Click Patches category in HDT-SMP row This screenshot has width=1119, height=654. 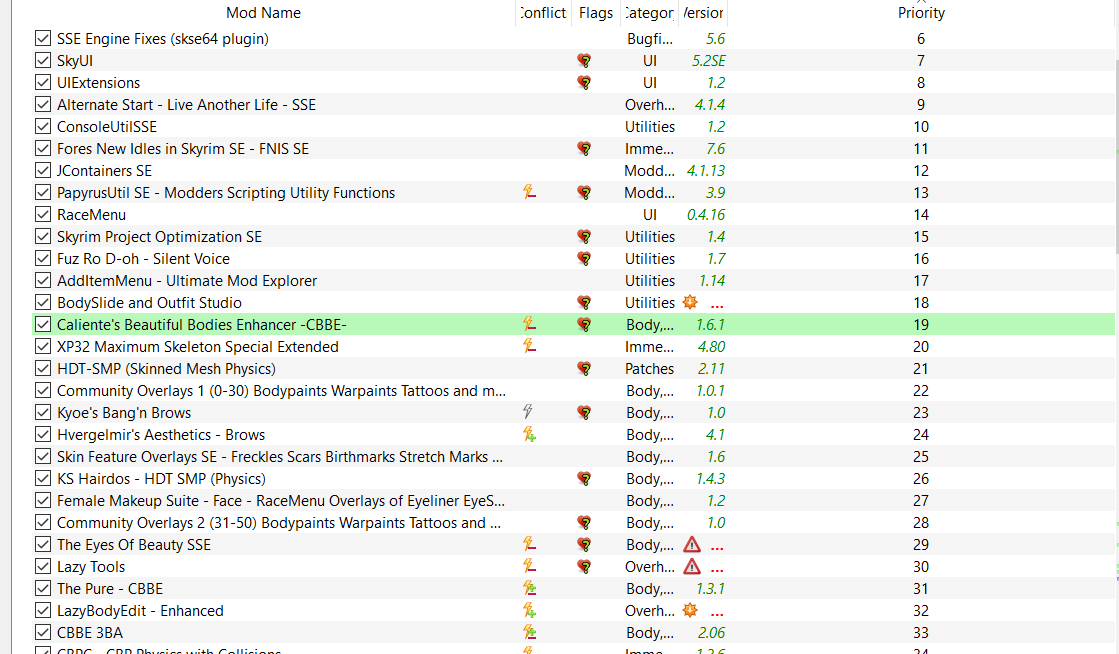(x=649, y=368)
